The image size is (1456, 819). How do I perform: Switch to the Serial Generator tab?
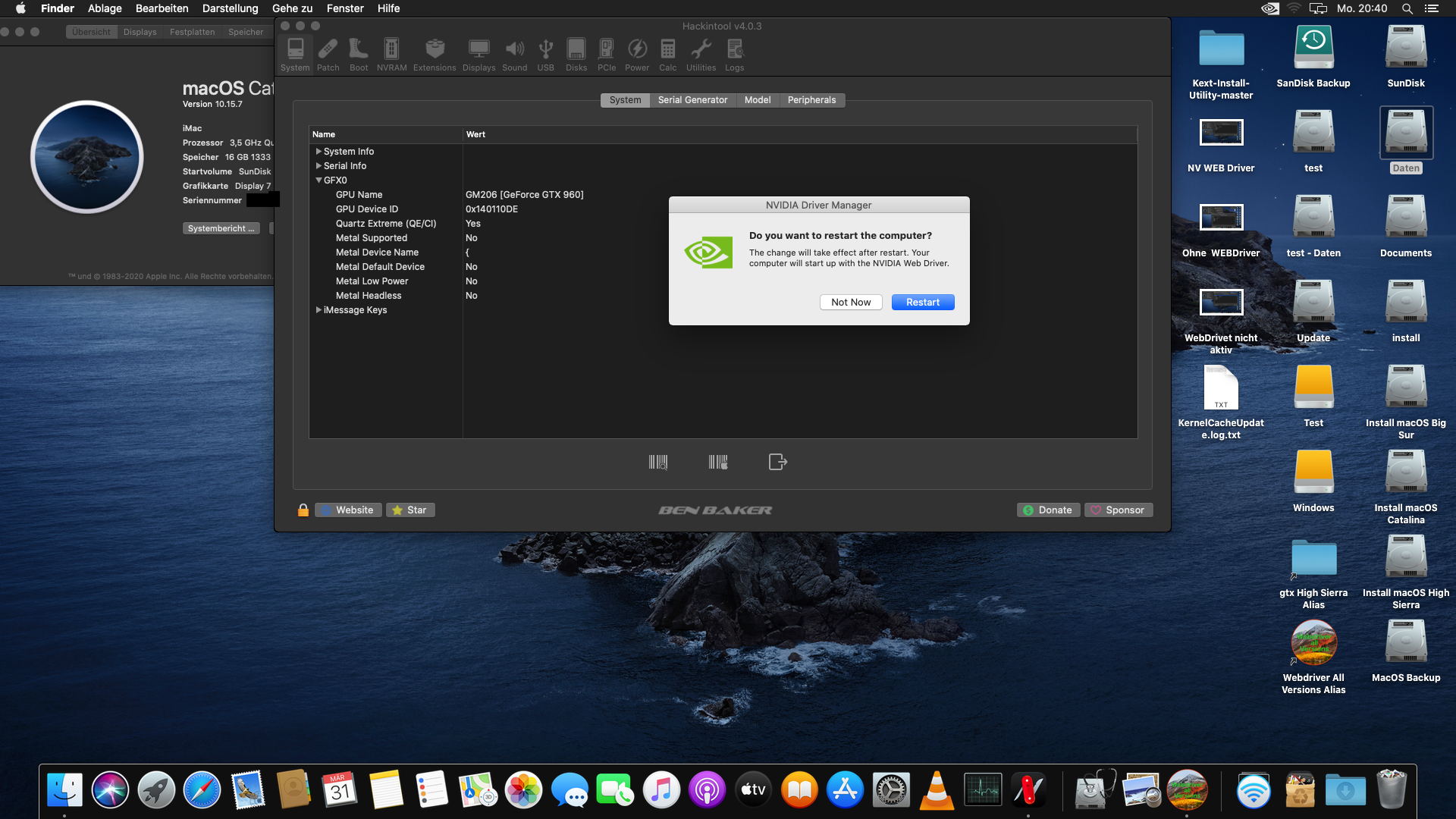(x=692, y=100)
